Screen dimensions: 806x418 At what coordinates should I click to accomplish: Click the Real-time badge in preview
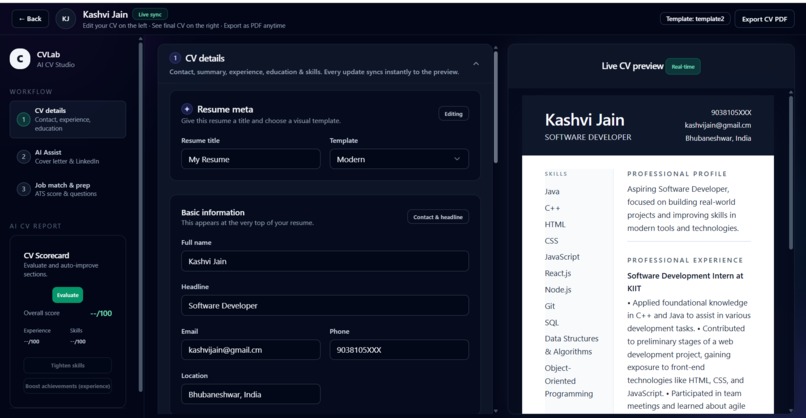[683, 67]
